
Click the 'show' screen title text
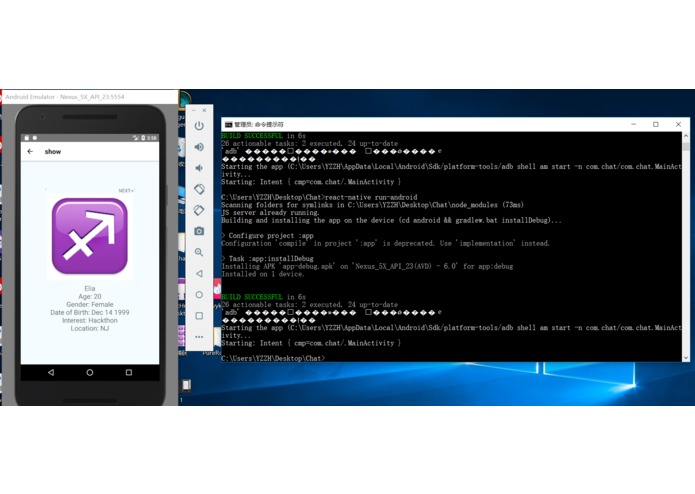click(x=53, y=152)
